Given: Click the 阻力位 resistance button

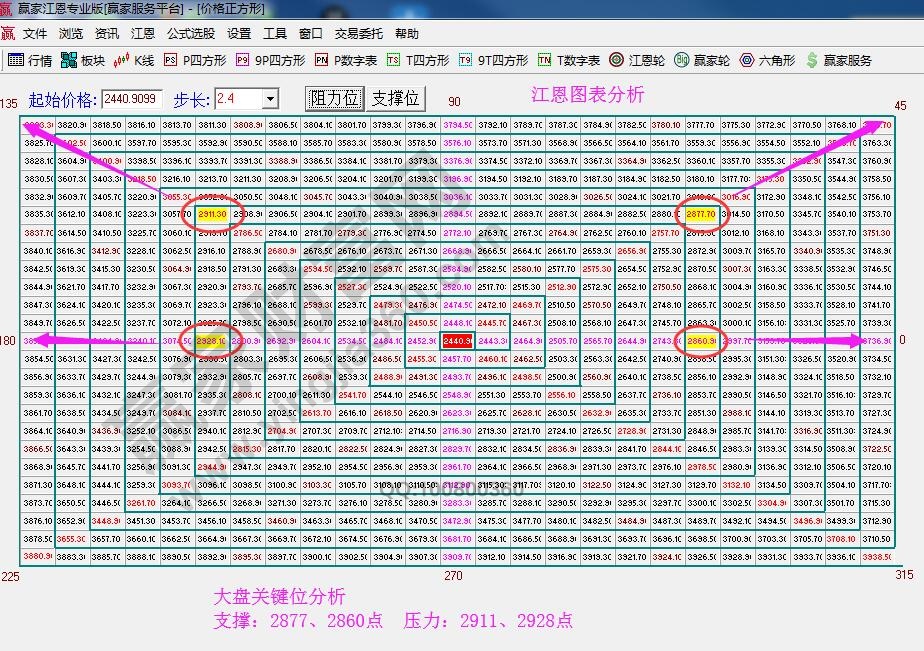Looking at the screenshot, I should pyautogui.click(x=333, y=98).
